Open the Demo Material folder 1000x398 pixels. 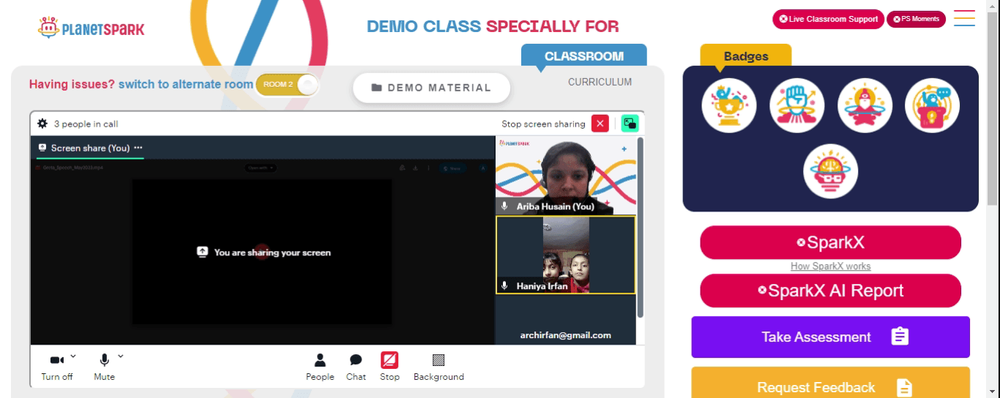tap(432, 88)
